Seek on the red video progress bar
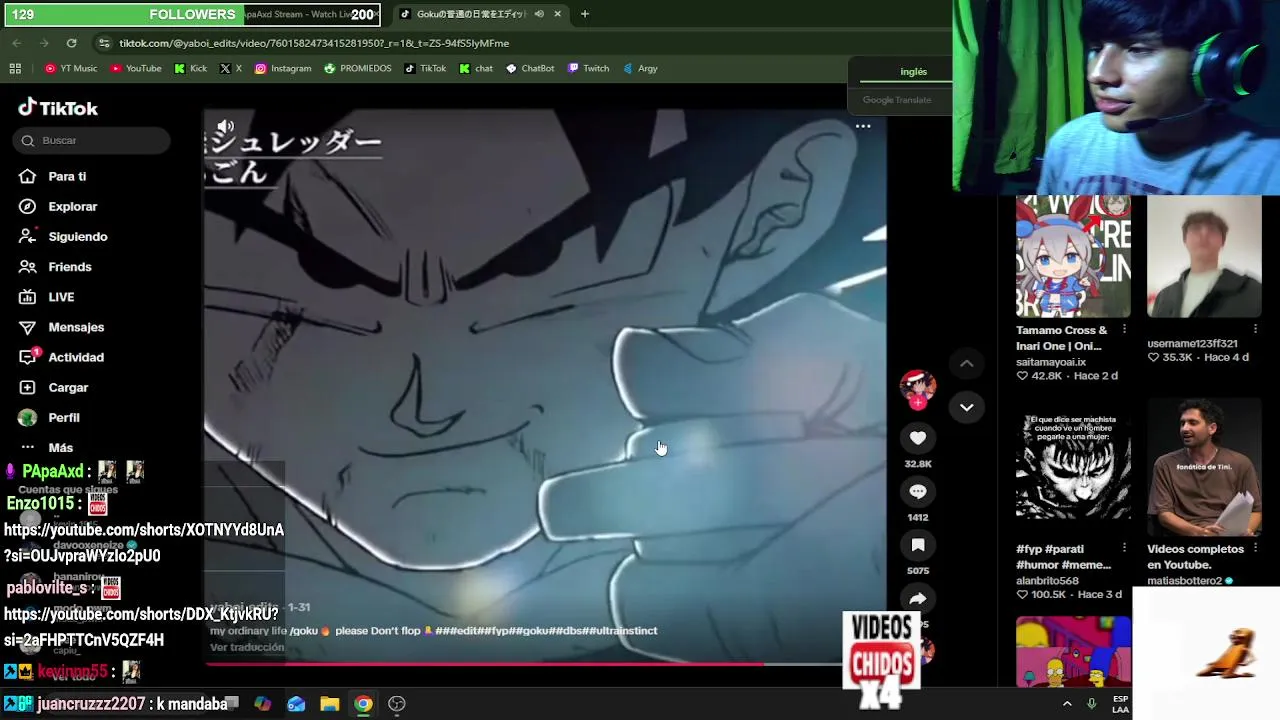 (x=524, y=663)
